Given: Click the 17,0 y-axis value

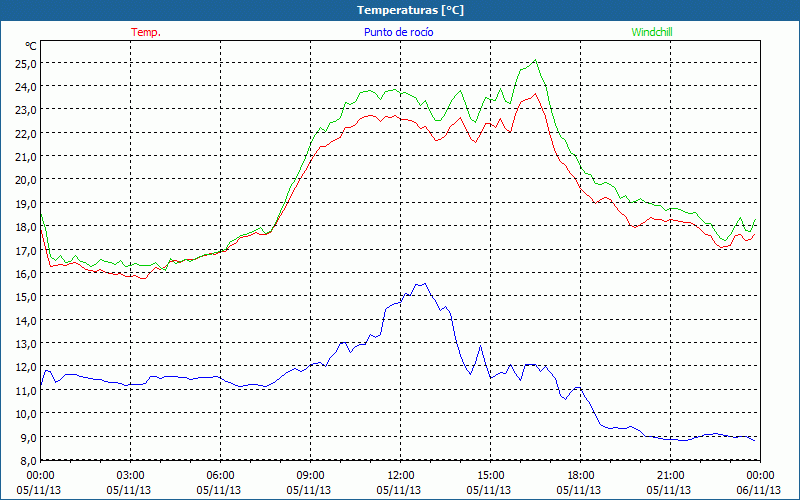Looking at the screenshot, I should (x=27, y=251).
